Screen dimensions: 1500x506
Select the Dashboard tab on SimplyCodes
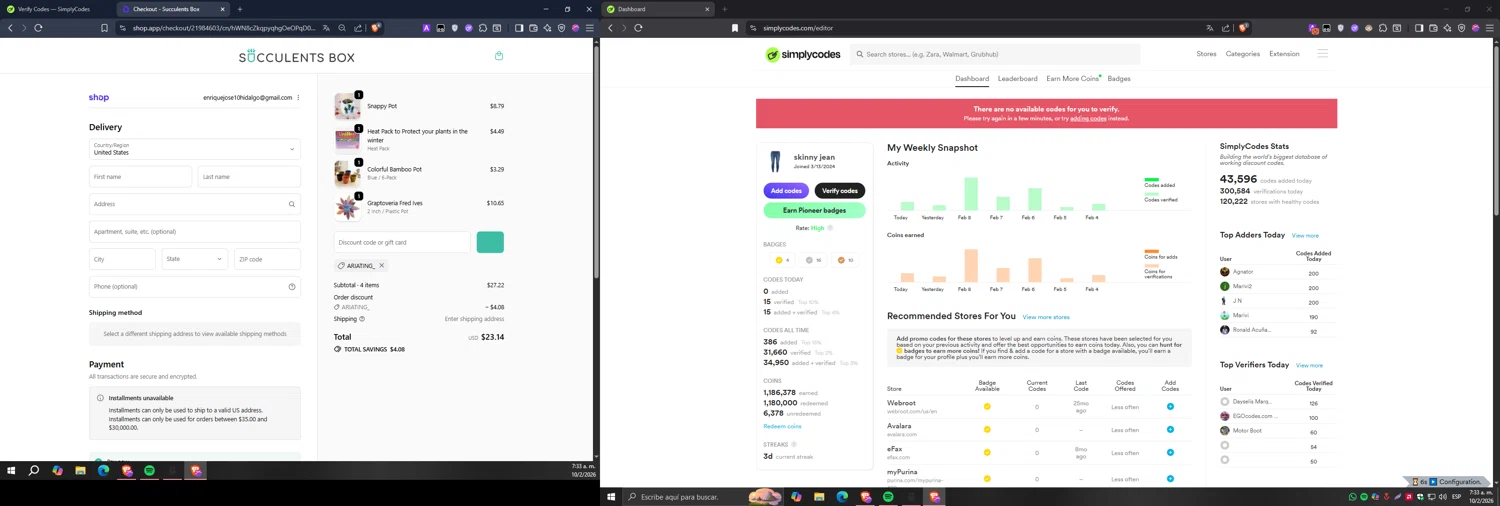click(972, 79)
